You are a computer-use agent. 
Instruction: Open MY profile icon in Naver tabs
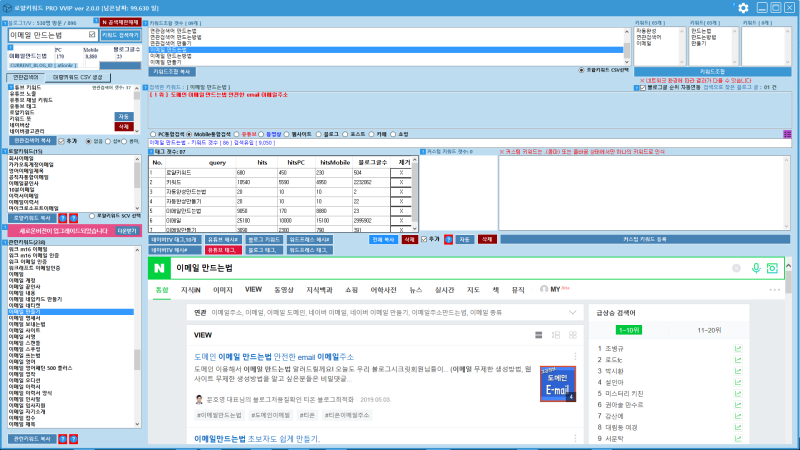click(x=544, y=289)
